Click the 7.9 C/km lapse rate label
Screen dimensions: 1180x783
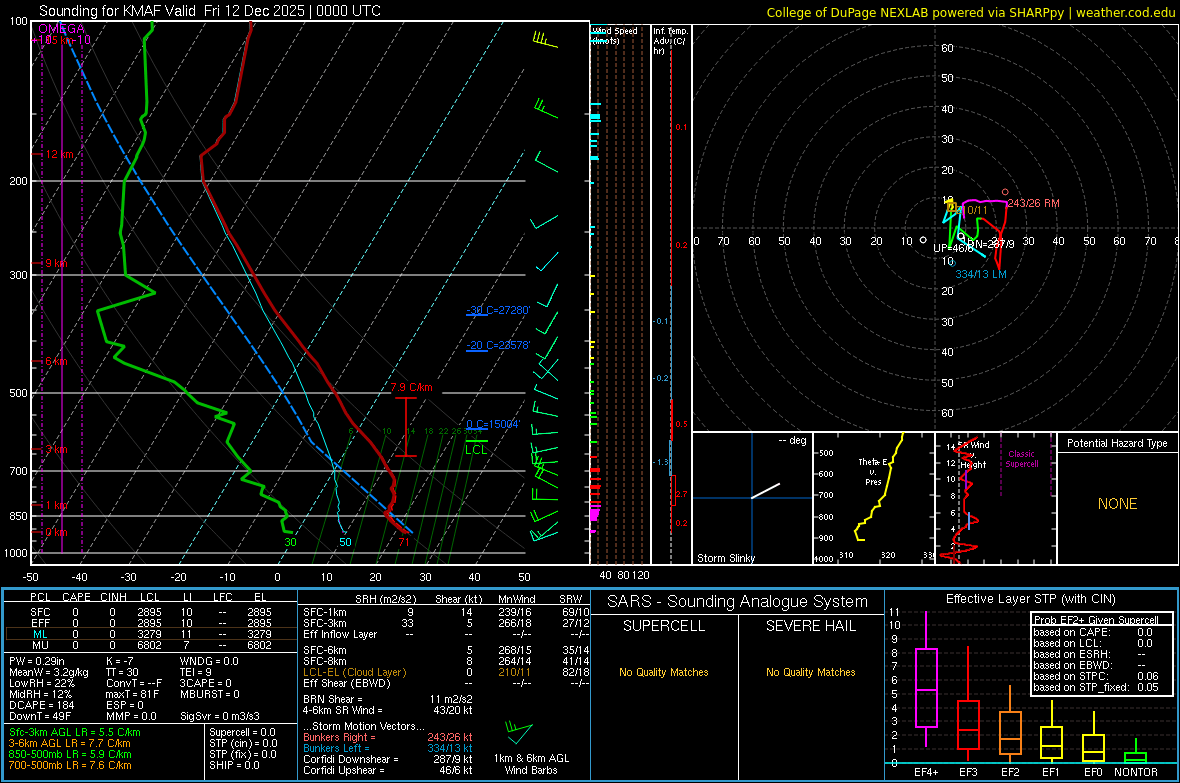point(412,388)
